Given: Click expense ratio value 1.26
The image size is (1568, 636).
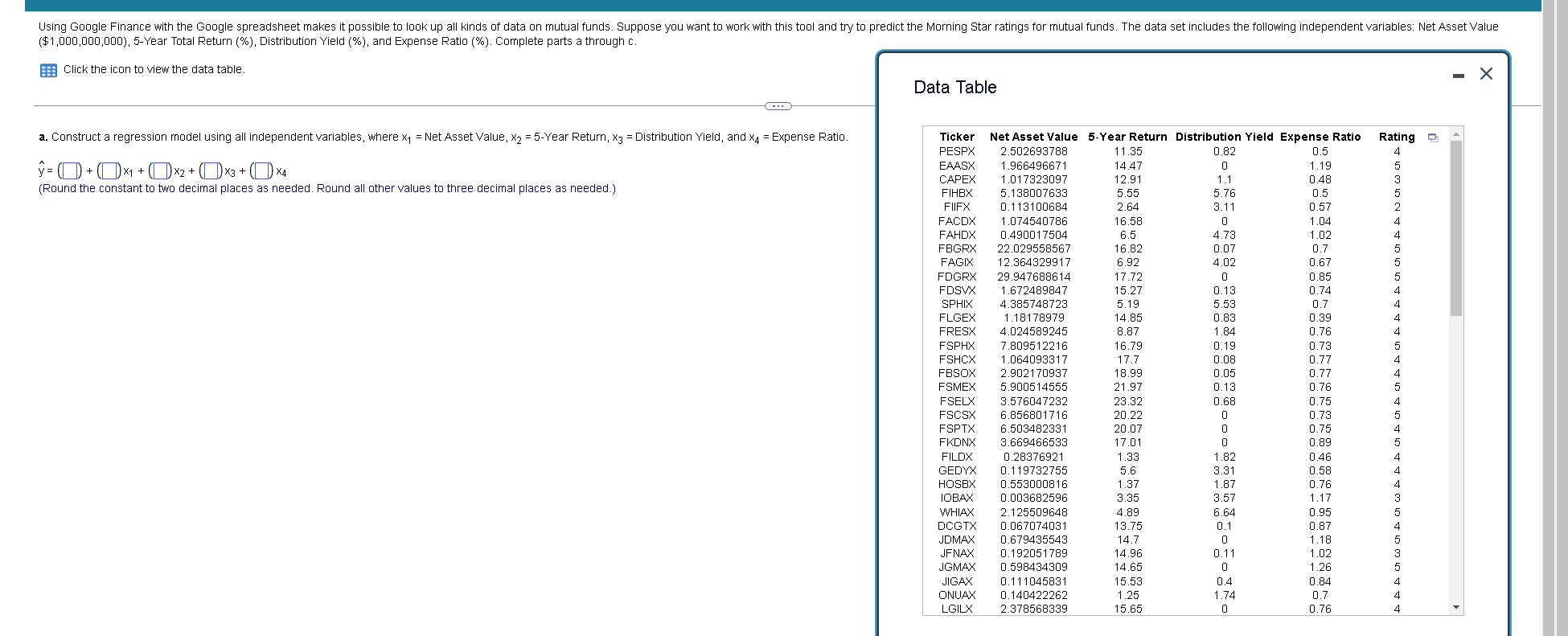Looking at the screenshot, I should pos(1320,567).
